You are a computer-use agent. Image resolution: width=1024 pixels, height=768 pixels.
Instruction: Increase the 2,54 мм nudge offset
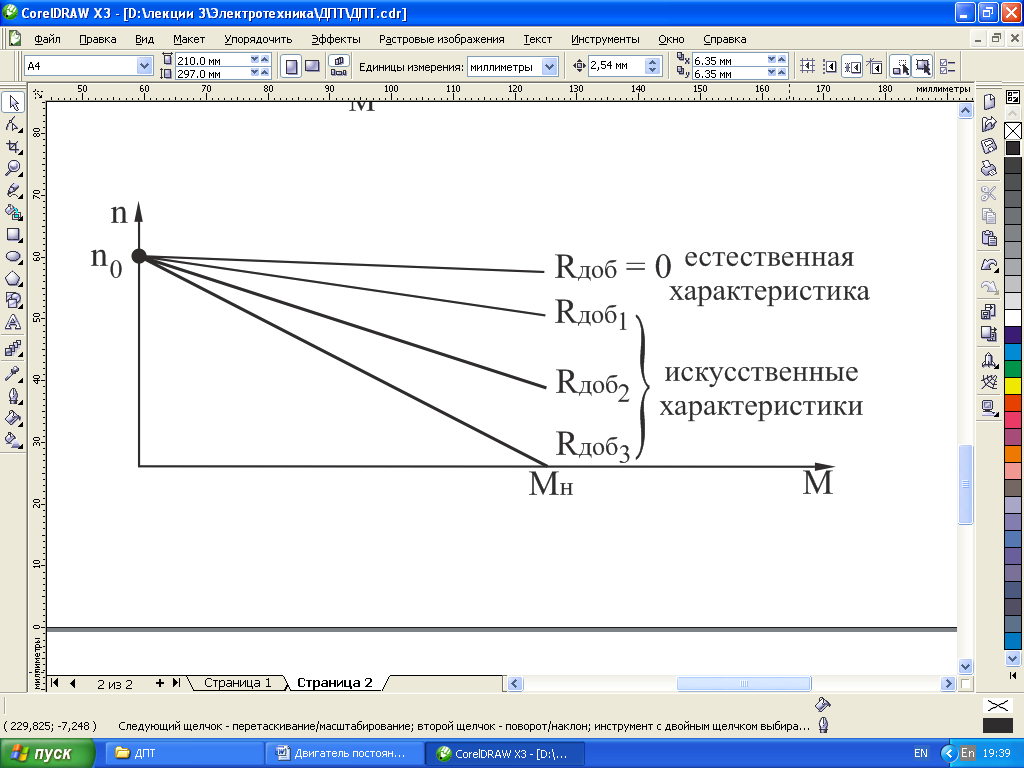click(x=652, y=61)
